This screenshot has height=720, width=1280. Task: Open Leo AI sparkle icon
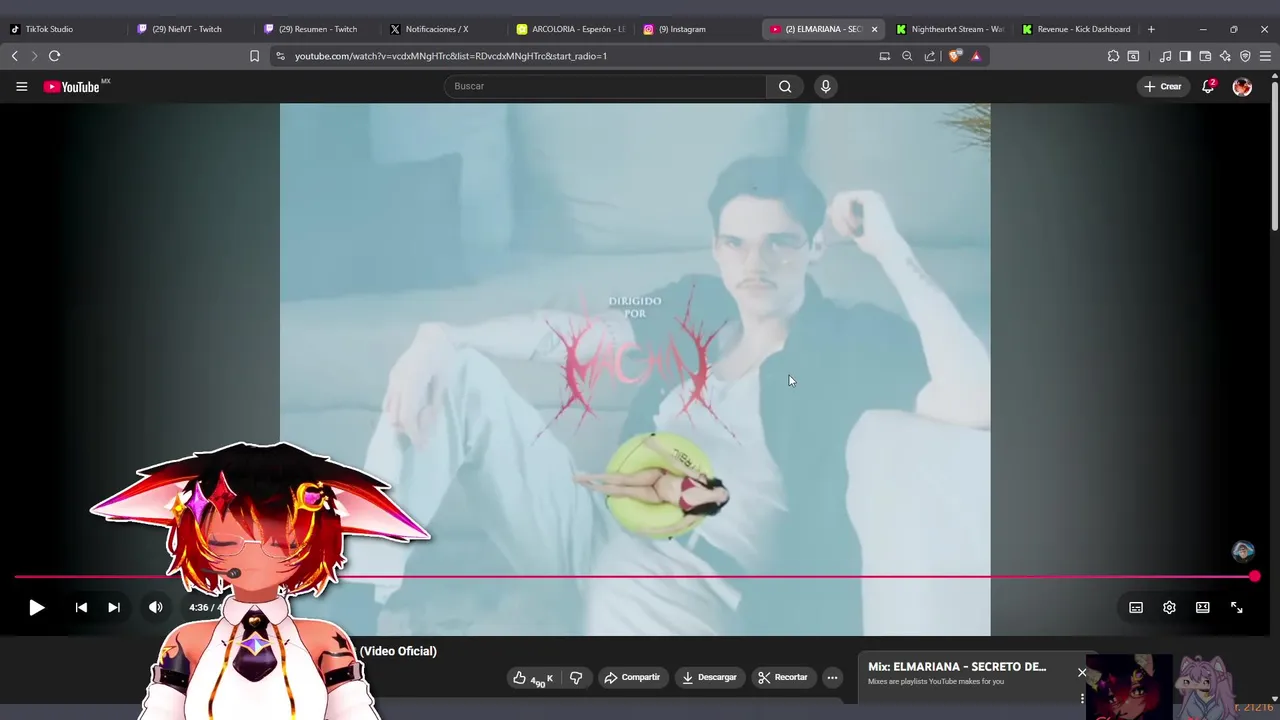point(1225,56)
